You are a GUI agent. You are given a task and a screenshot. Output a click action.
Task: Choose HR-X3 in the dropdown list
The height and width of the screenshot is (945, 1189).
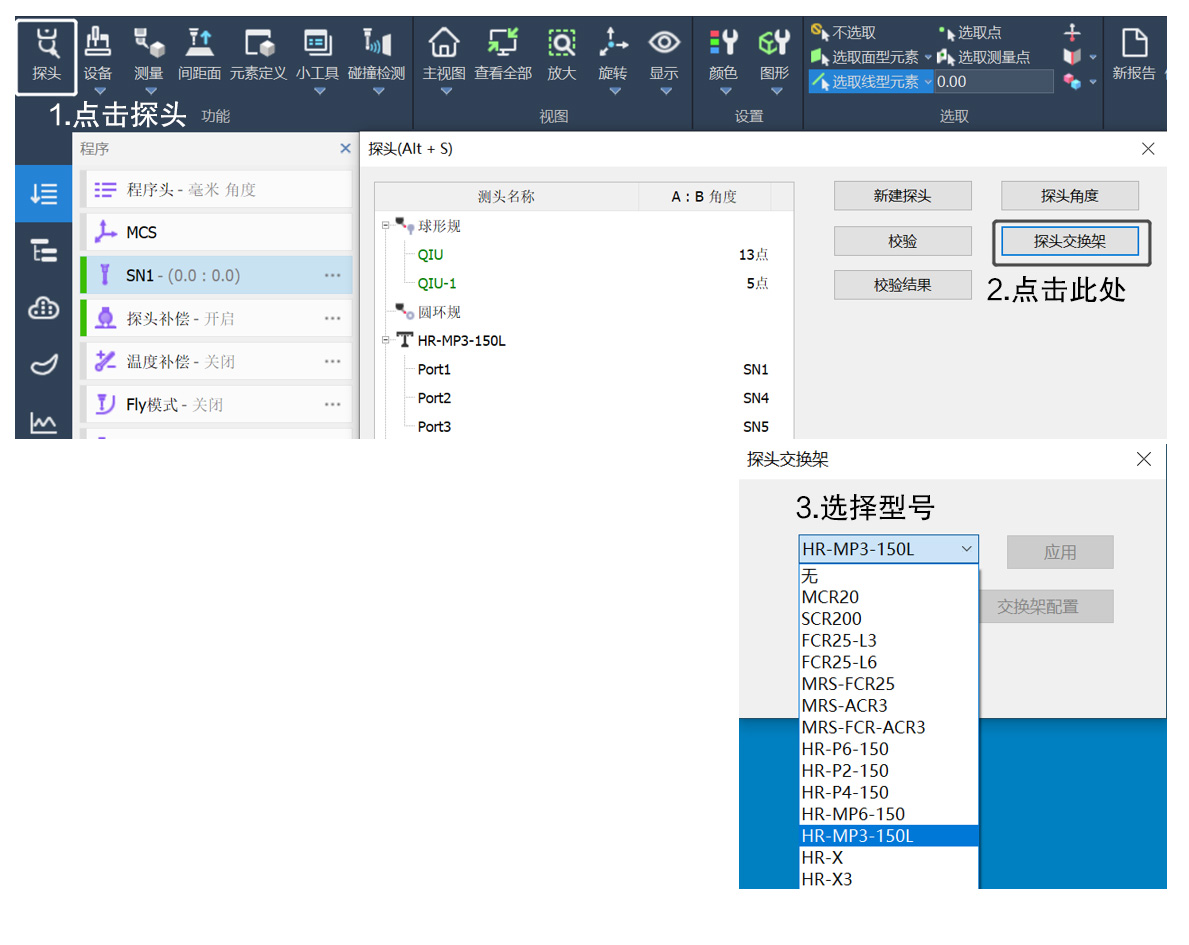tap(827, 879)
